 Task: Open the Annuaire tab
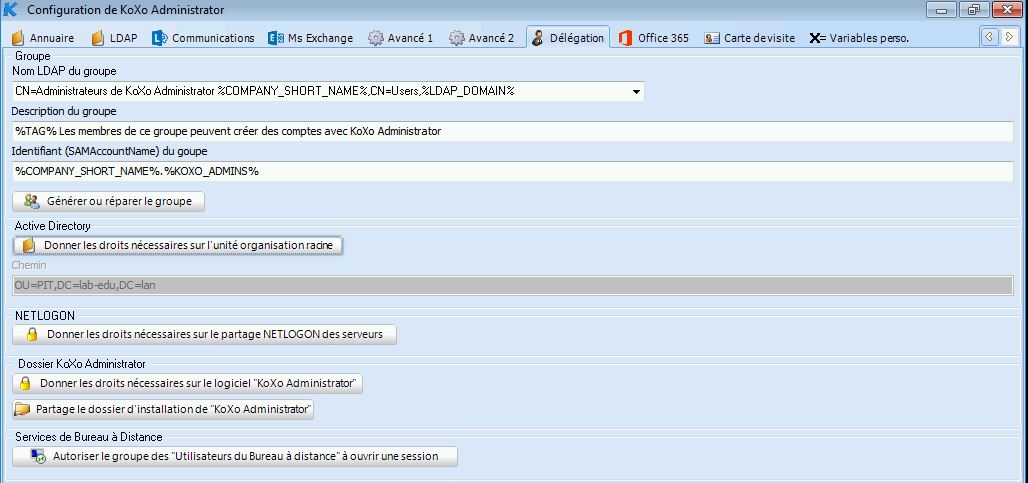click(43, 38)
